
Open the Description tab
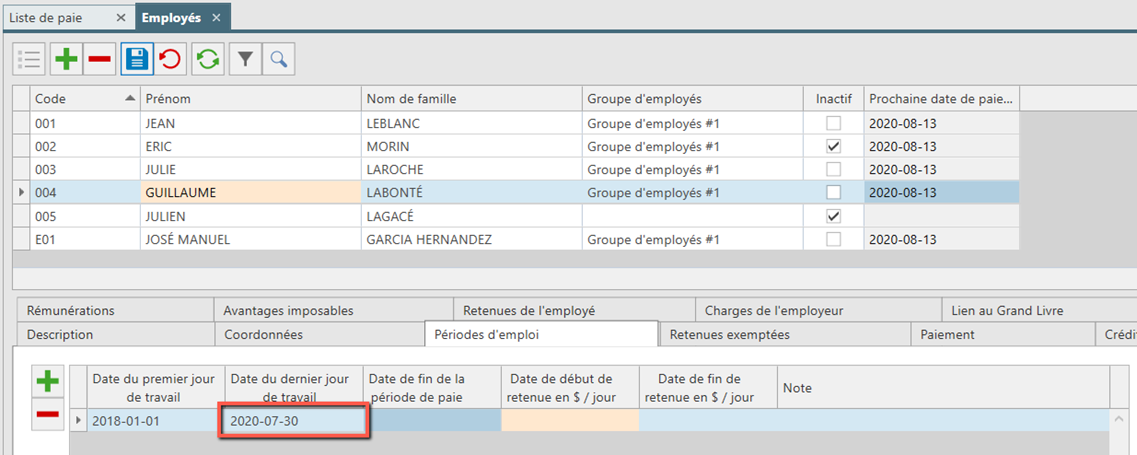pos(114,335)
